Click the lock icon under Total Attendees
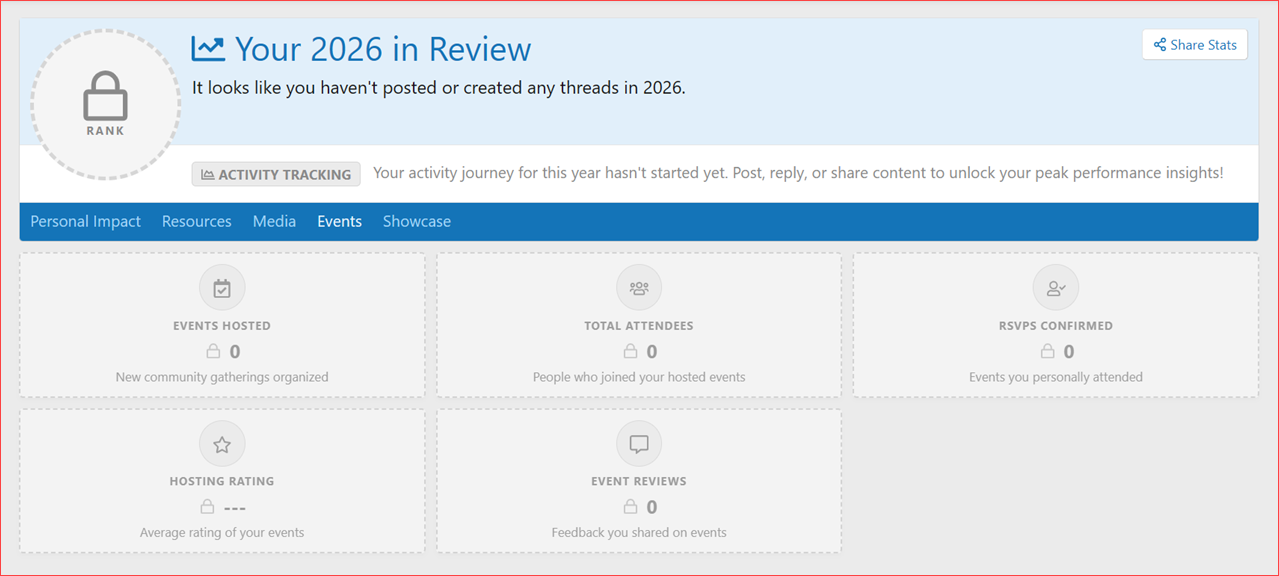1279x576 pixels. (629, 351)
